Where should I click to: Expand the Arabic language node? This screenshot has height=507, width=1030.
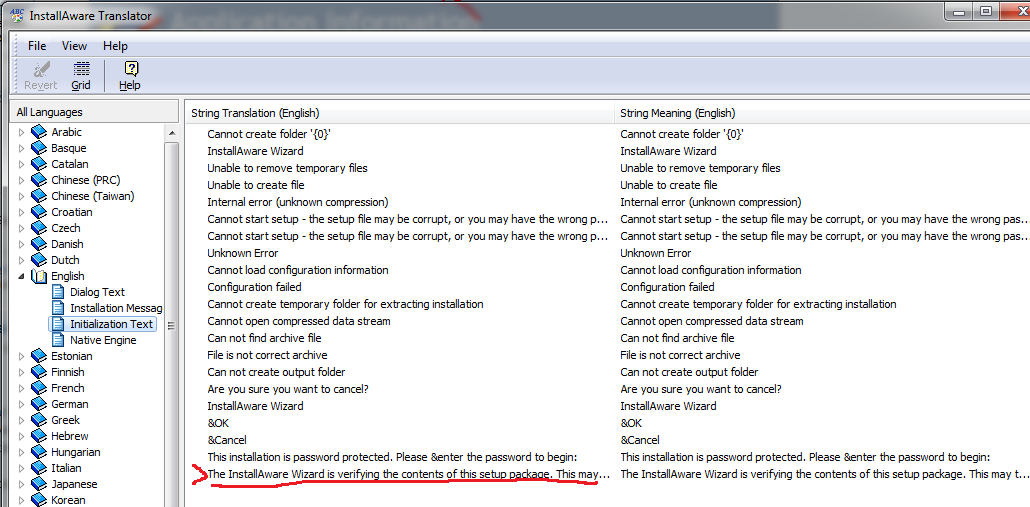click(22, 132)
